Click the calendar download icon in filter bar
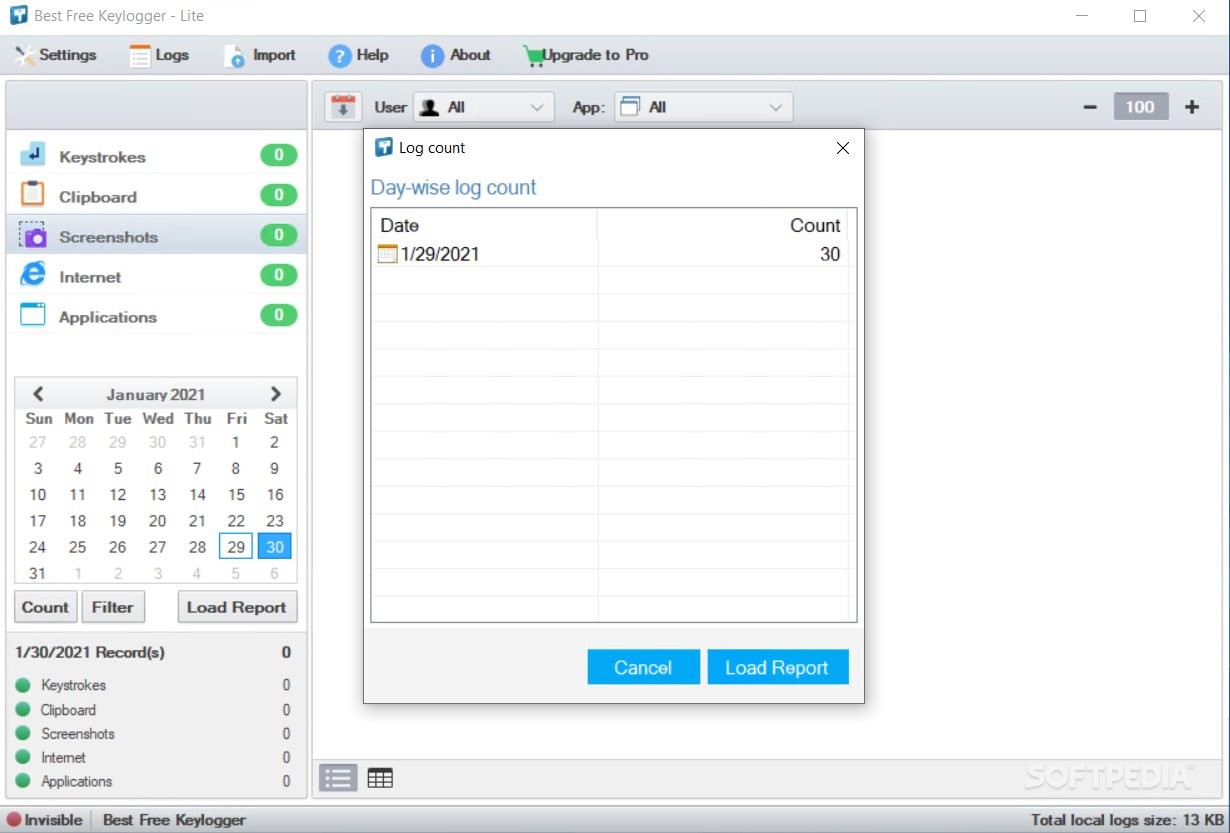The width and height of the screenshot is (1230, 833). tap(343, 107)
